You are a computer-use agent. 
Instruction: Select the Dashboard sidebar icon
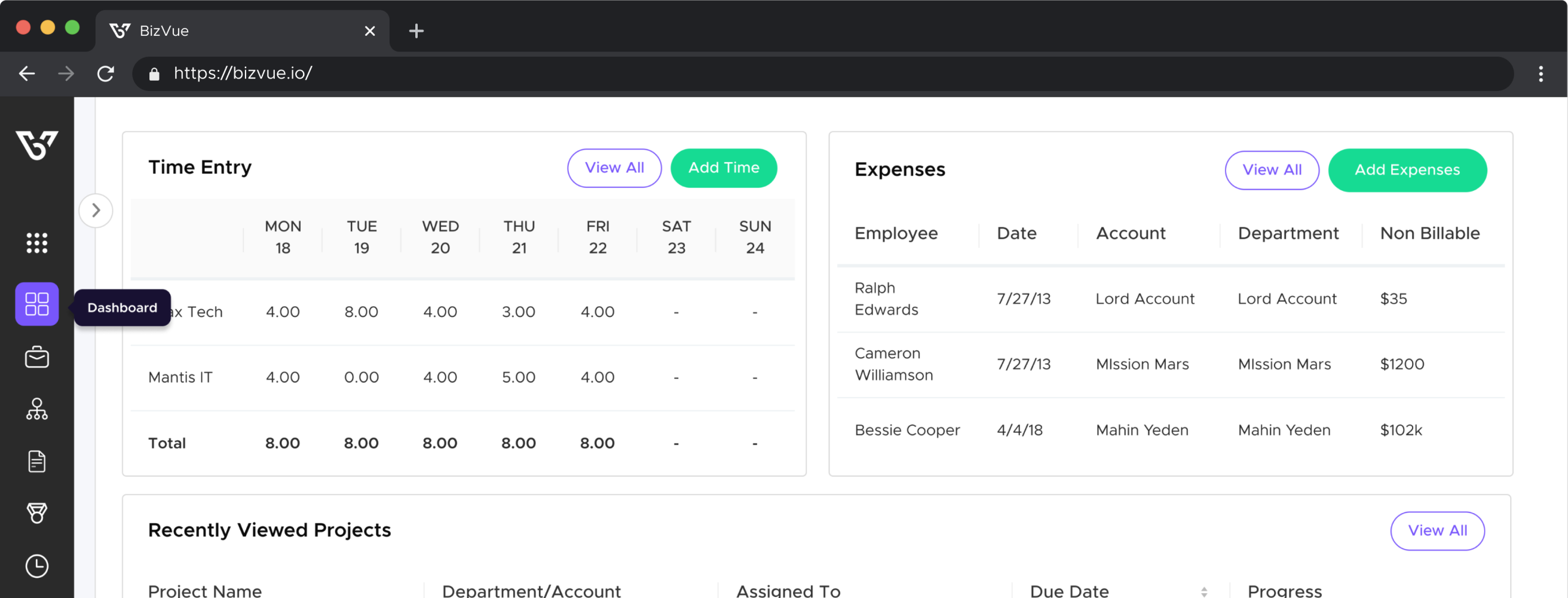click(36, 304)
